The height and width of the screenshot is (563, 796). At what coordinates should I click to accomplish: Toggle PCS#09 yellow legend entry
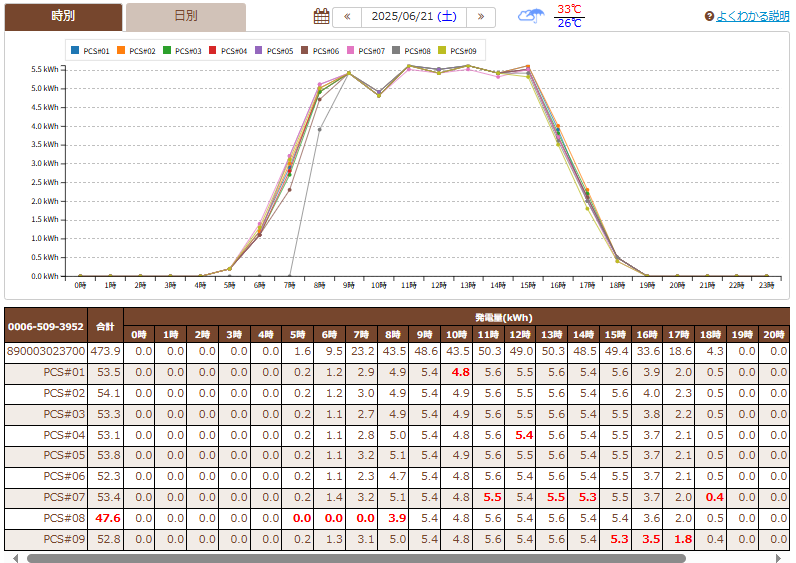[x=457, y=51]
